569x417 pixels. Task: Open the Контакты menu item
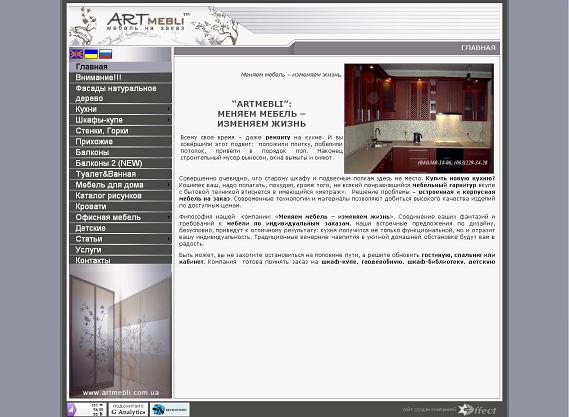point(120,260)
